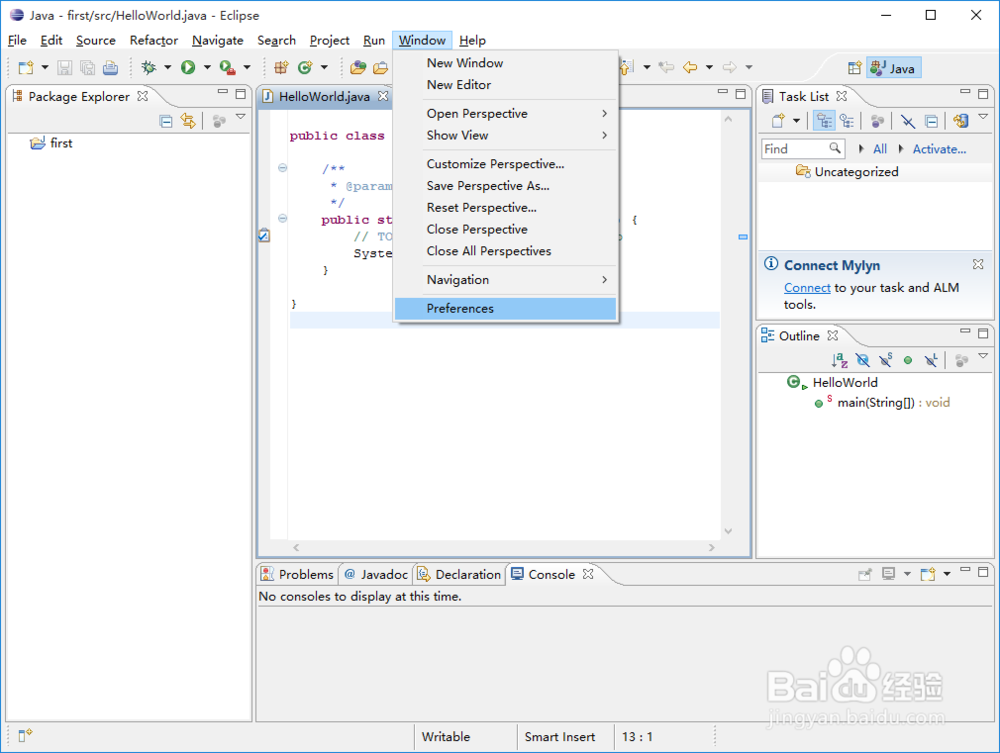Click the Print toolbar icon
The width and height of the screenshot is (1000, 753).
coord(110,68)
